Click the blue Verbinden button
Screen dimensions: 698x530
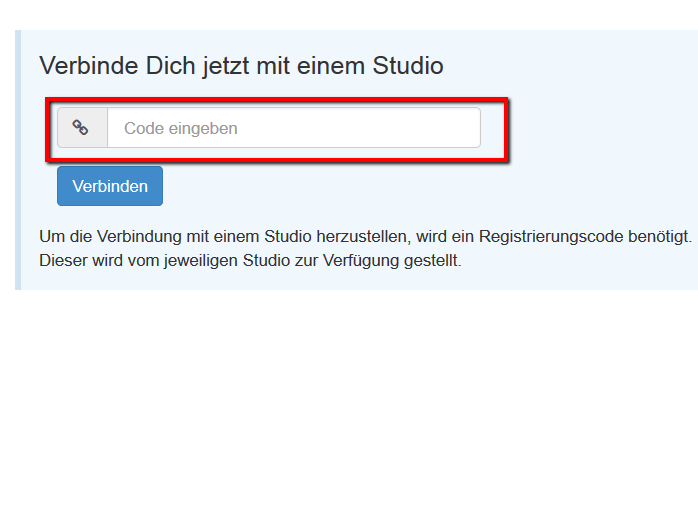[x=110, y=186]
